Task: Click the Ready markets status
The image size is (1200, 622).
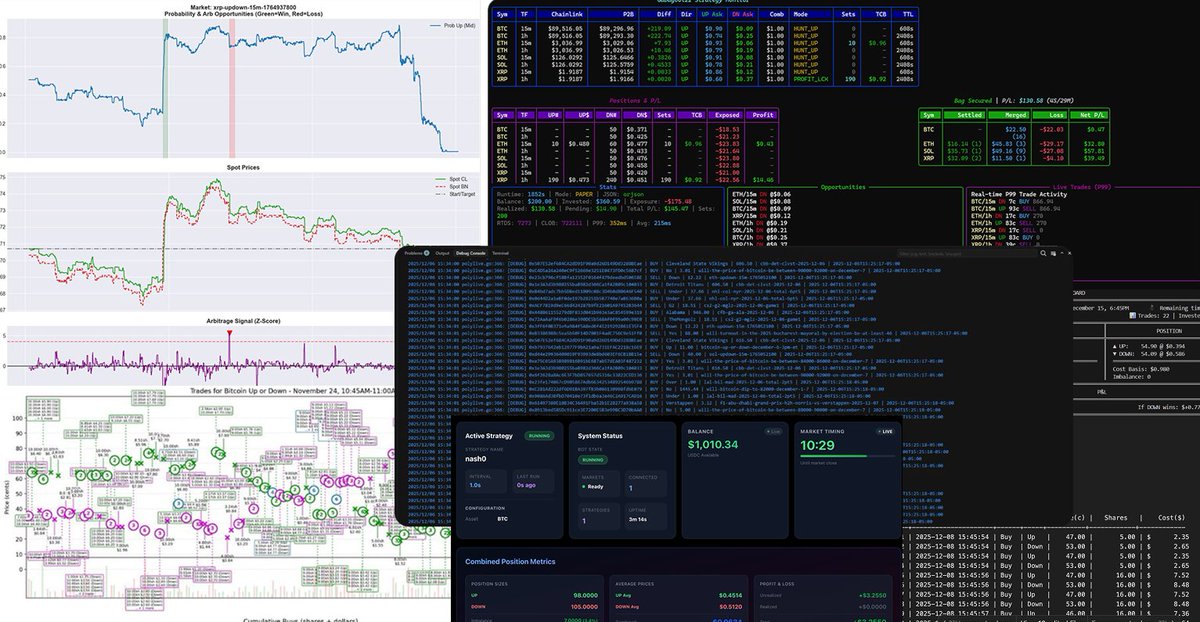Action: tap(593, 486)
